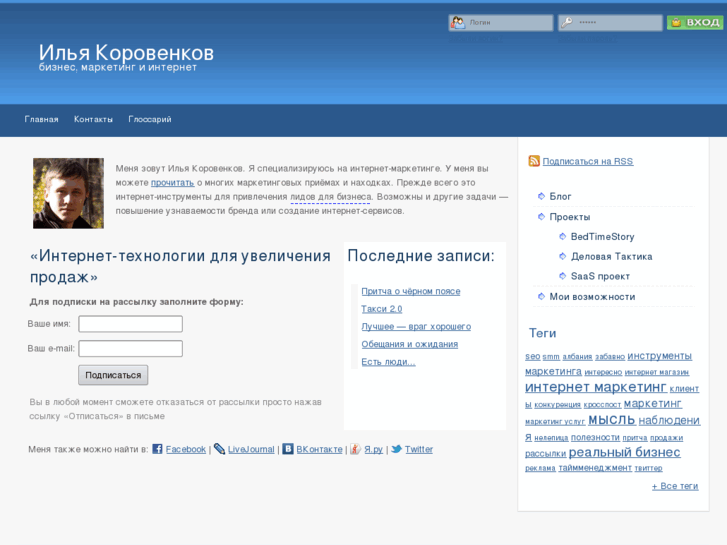727x545 pixels.
Task: Select the албания tag
Action: pyautogui.click(x=577, y=357)
